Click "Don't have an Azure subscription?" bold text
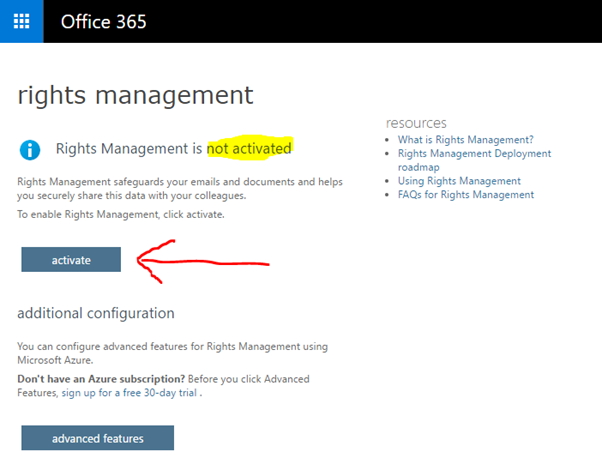The image size is (602, 470). 101,379
